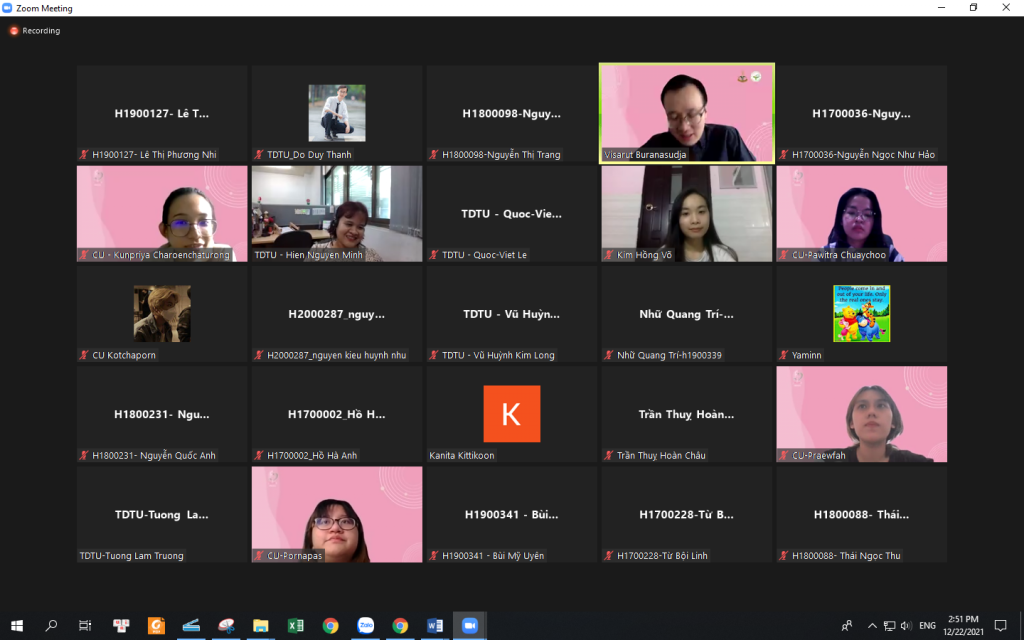Open the orange PDF reader taskbar icon
1024x640 pixels.
pos(156,626)
